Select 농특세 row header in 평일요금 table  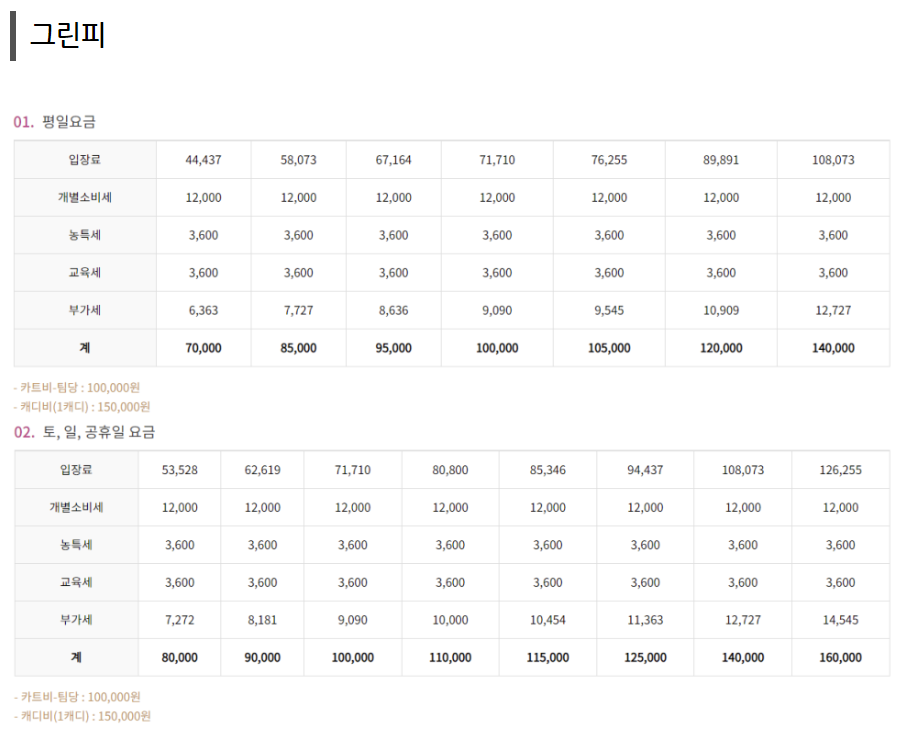coord(85,235)
